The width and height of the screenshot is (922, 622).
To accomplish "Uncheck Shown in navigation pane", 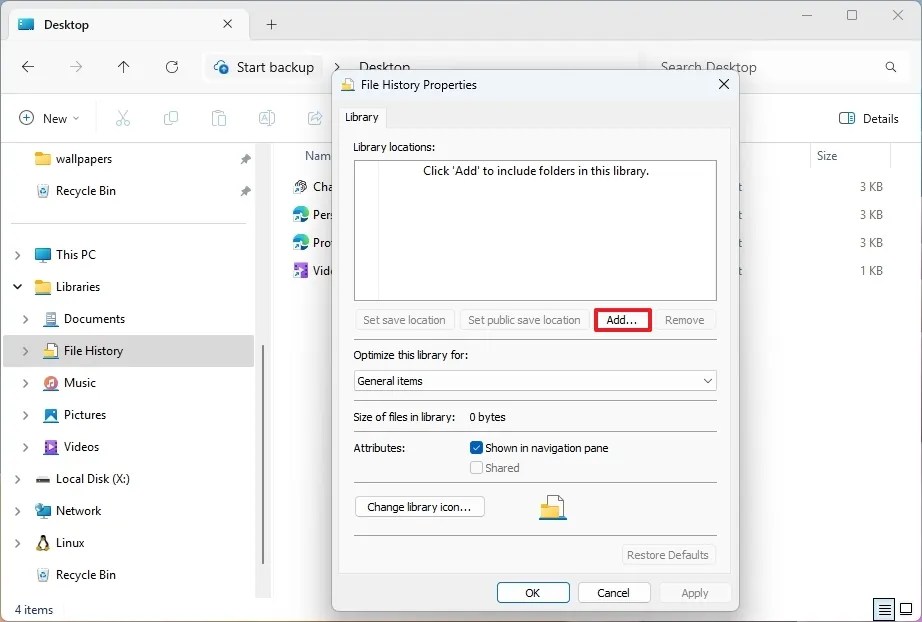I will point(476,447).
